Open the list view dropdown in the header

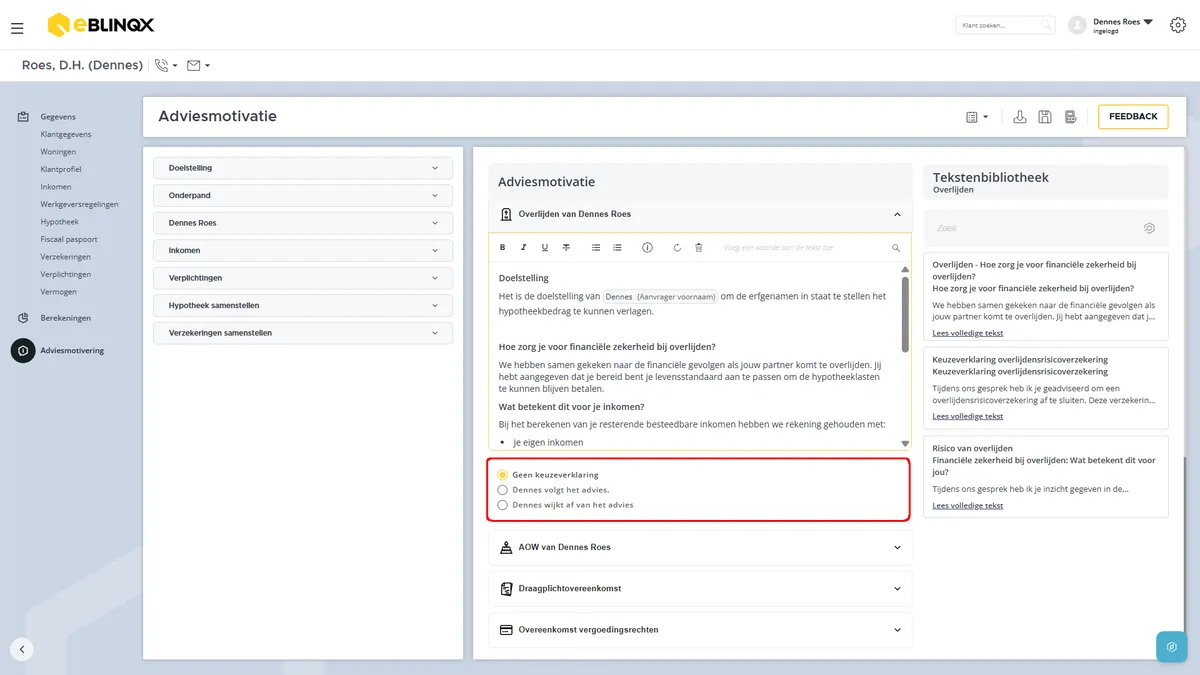tap(977, 117)
